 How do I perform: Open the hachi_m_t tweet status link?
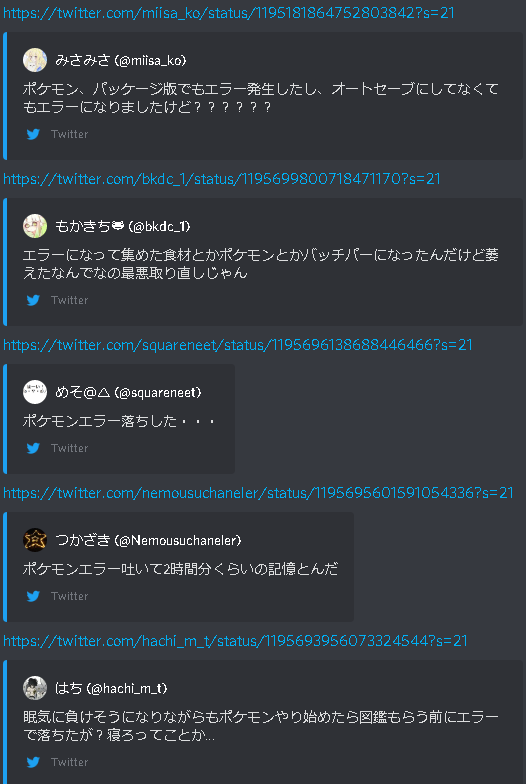coord(235,640)
